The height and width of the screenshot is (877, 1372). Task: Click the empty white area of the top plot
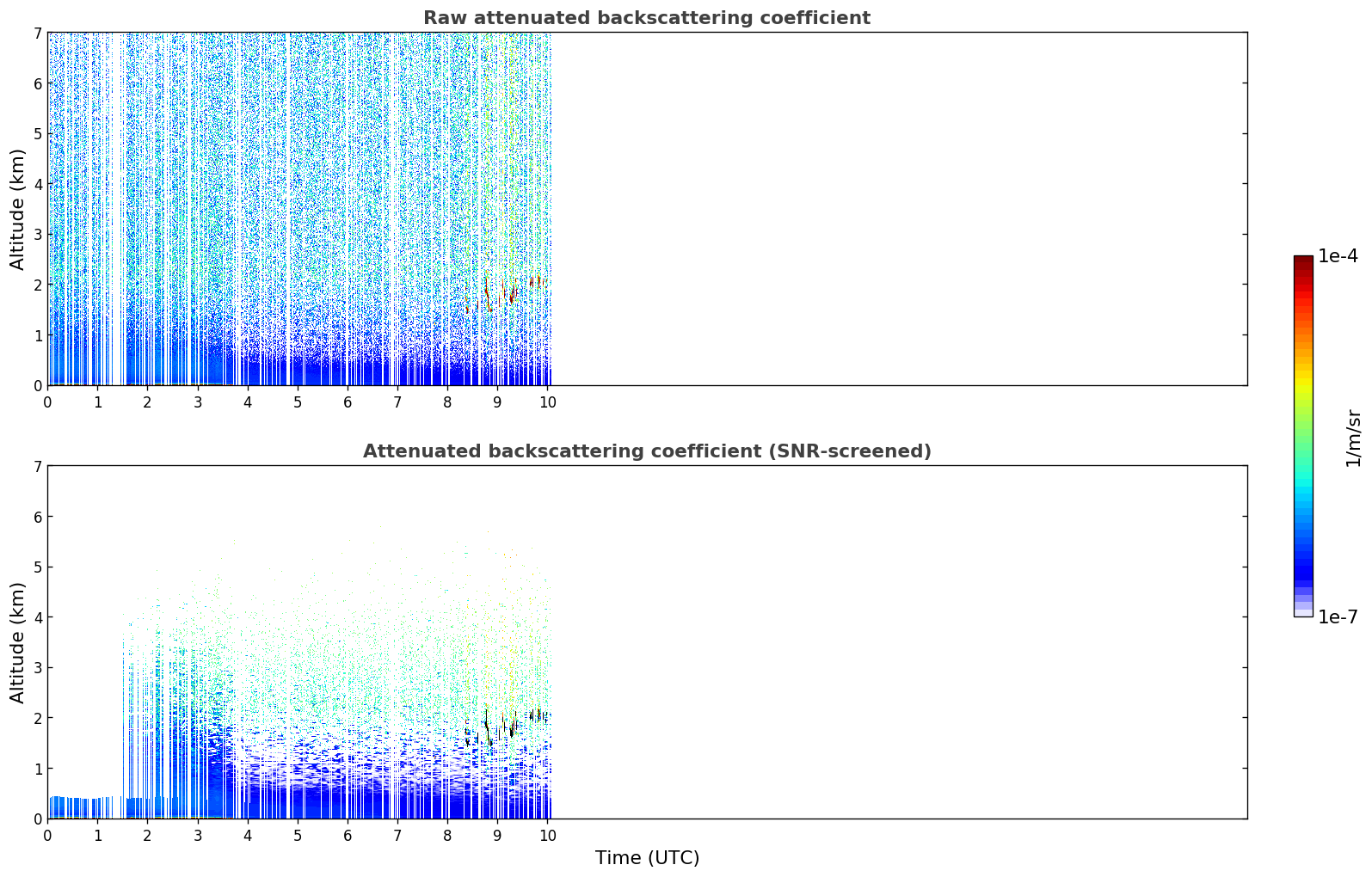point(899,209)
